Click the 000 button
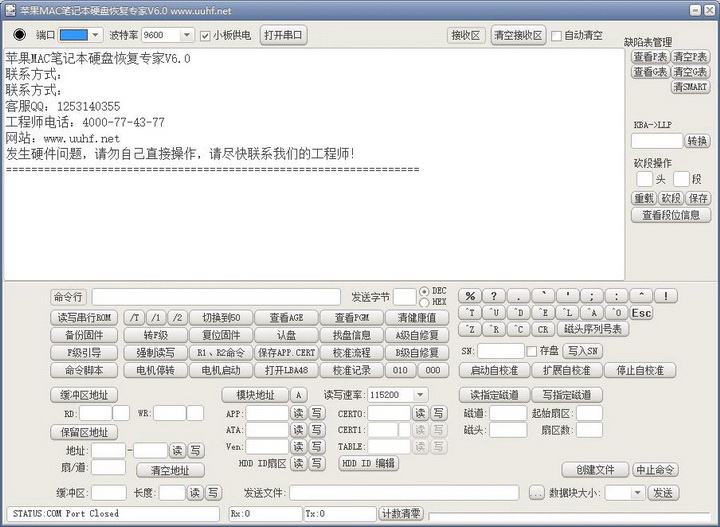Image resolution: width=720 pixels, height=527 pixels. click(433, 370)
